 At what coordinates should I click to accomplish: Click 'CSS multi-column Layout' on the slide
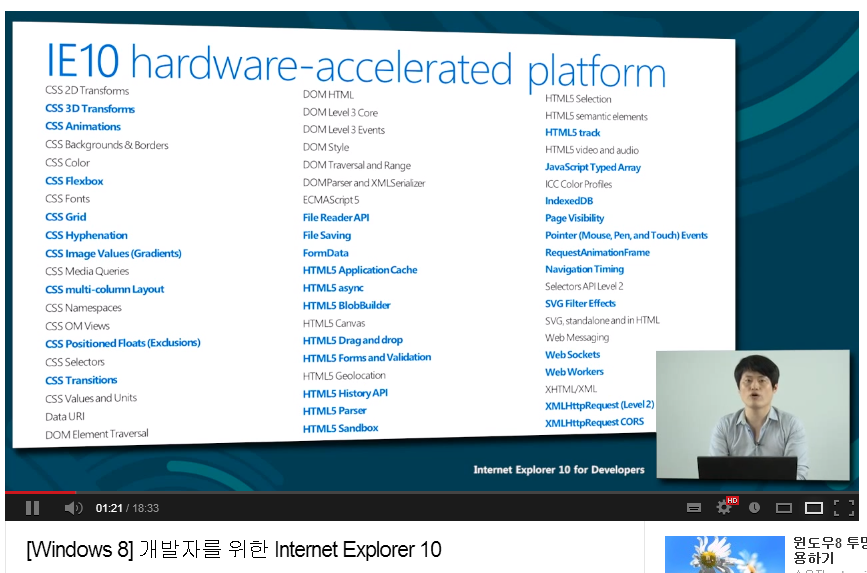tap(105, 289)
